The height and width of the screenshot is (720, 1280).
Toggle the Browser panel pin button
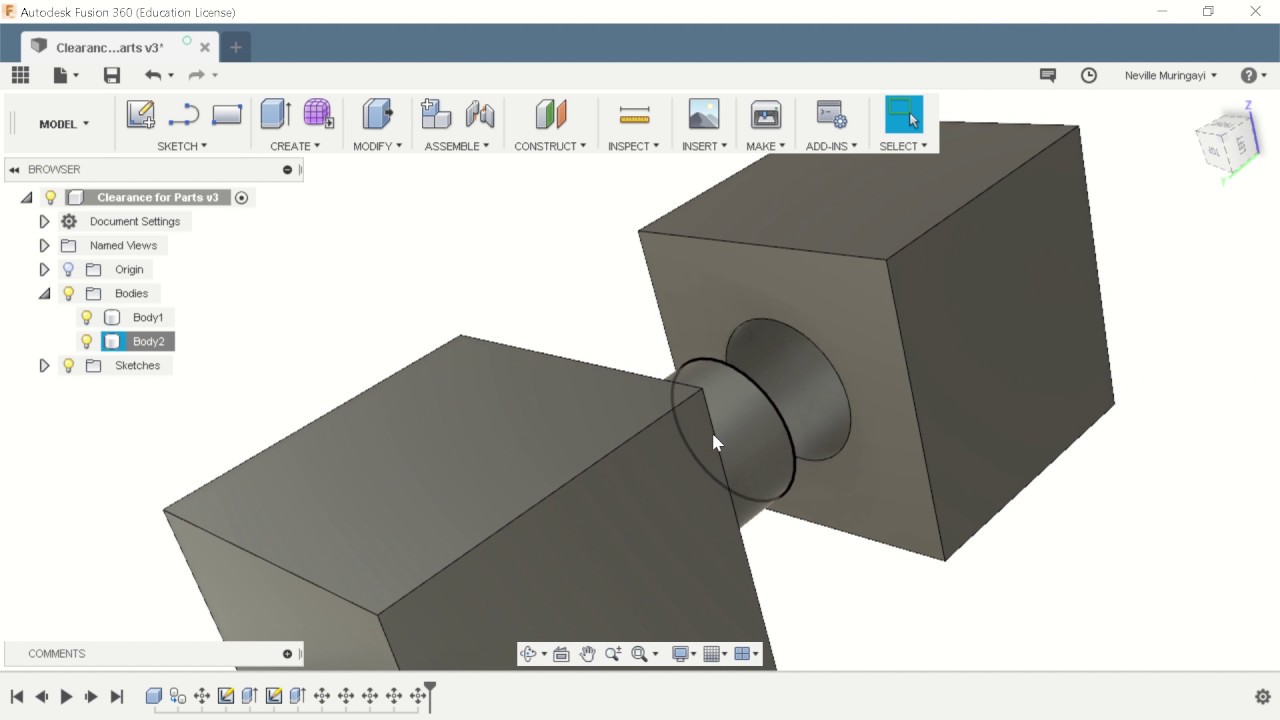click(x=287, y=170)
